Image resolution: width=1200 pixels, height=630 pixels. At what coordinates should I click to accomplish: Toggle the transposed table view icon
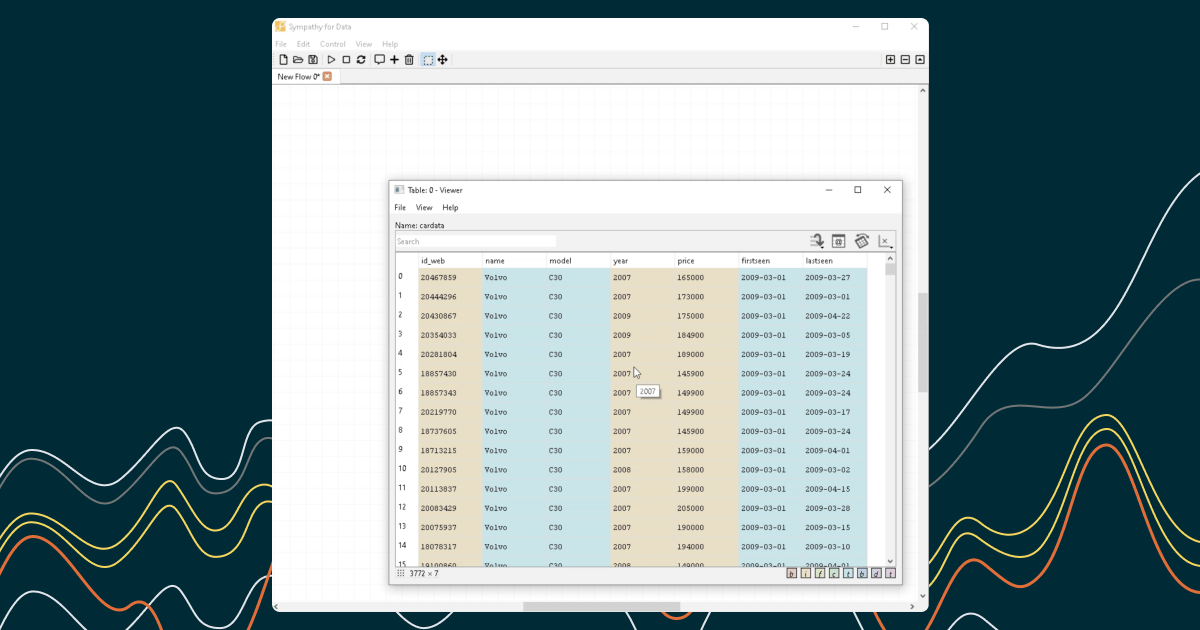point(861,241)
